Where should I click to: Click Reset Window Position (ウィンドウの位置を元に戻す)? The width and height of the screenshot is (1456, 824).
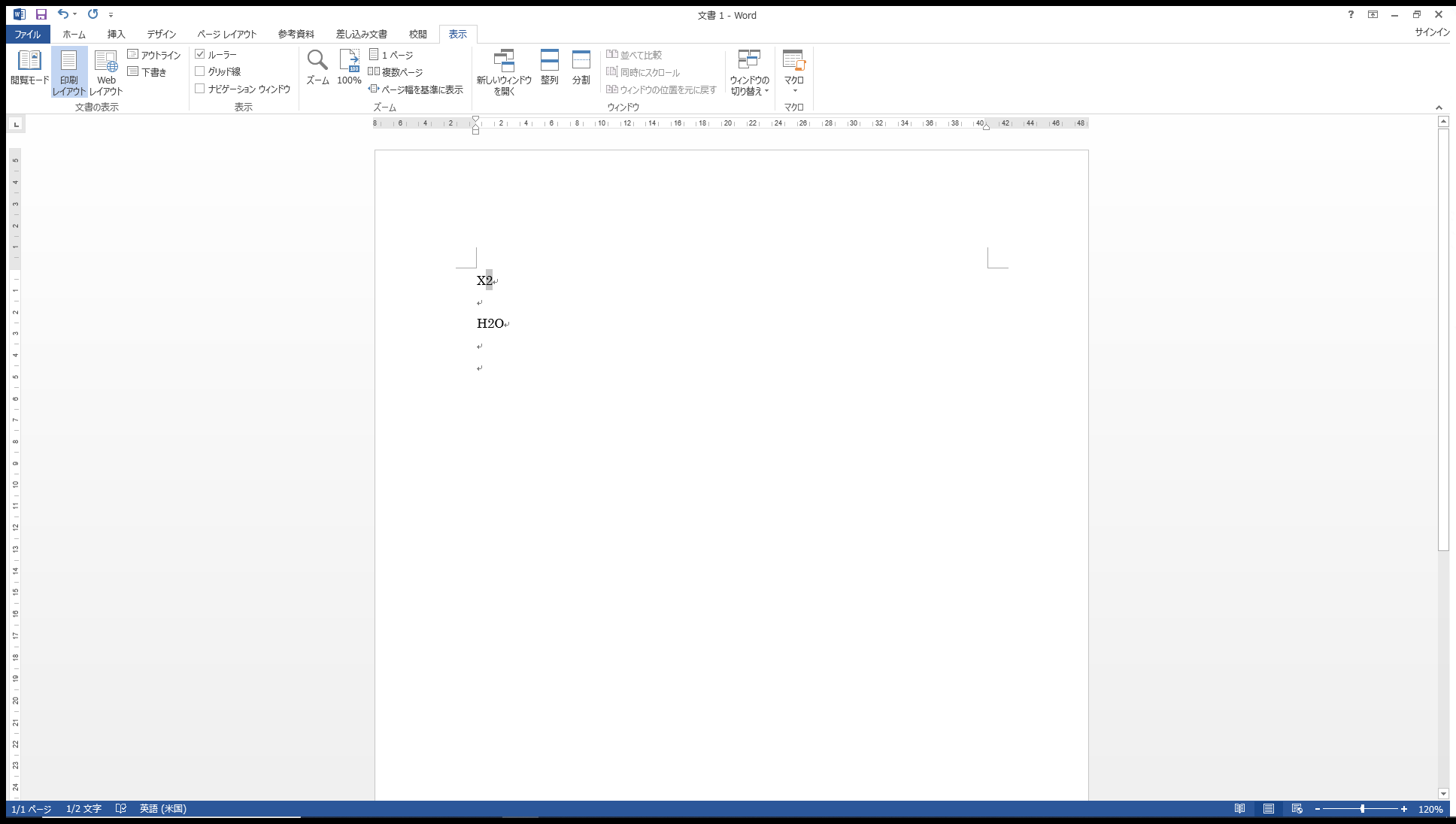coord(661,89)
